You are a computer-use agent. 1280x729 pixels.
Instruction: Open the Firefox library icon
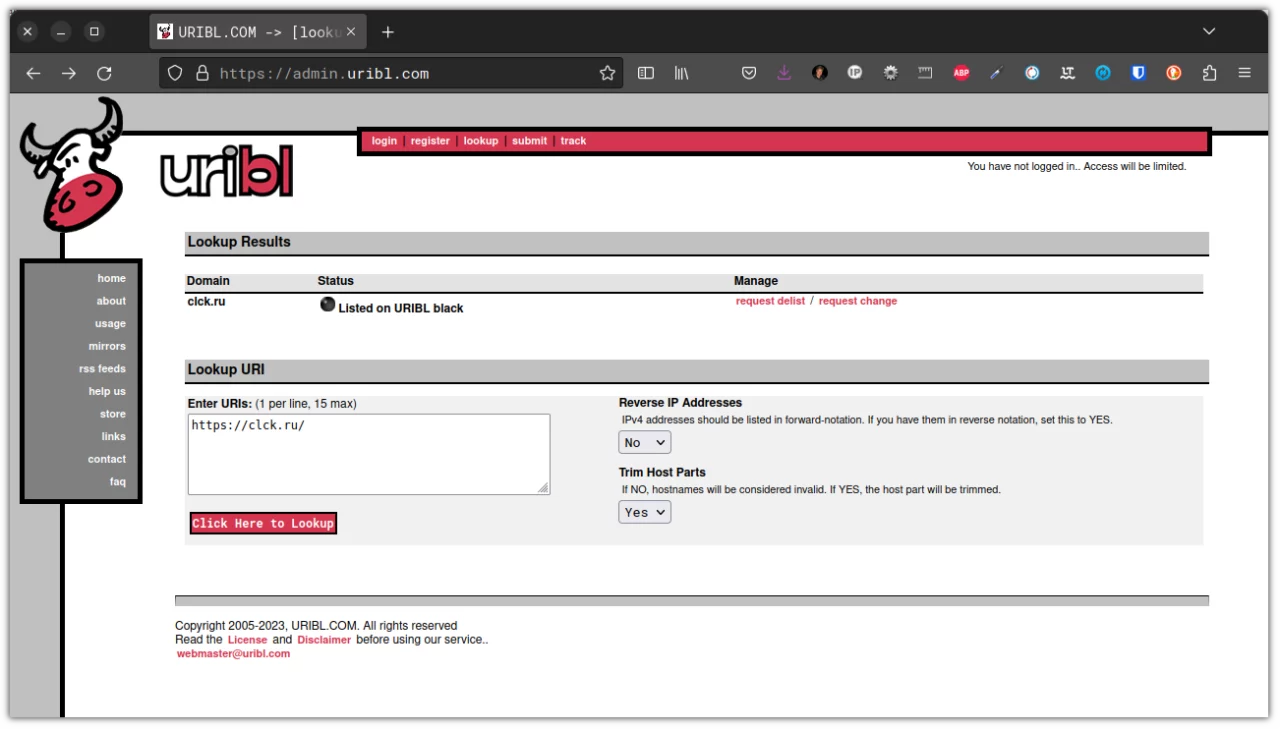(681, 73)
